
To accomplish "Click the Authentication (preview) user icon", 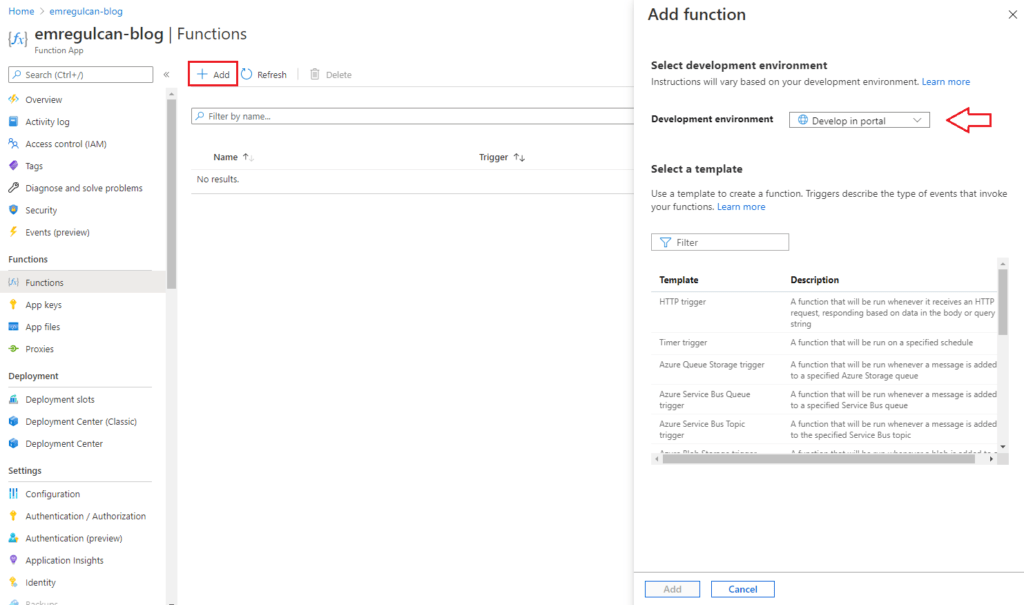I will [x=13, y=538].
